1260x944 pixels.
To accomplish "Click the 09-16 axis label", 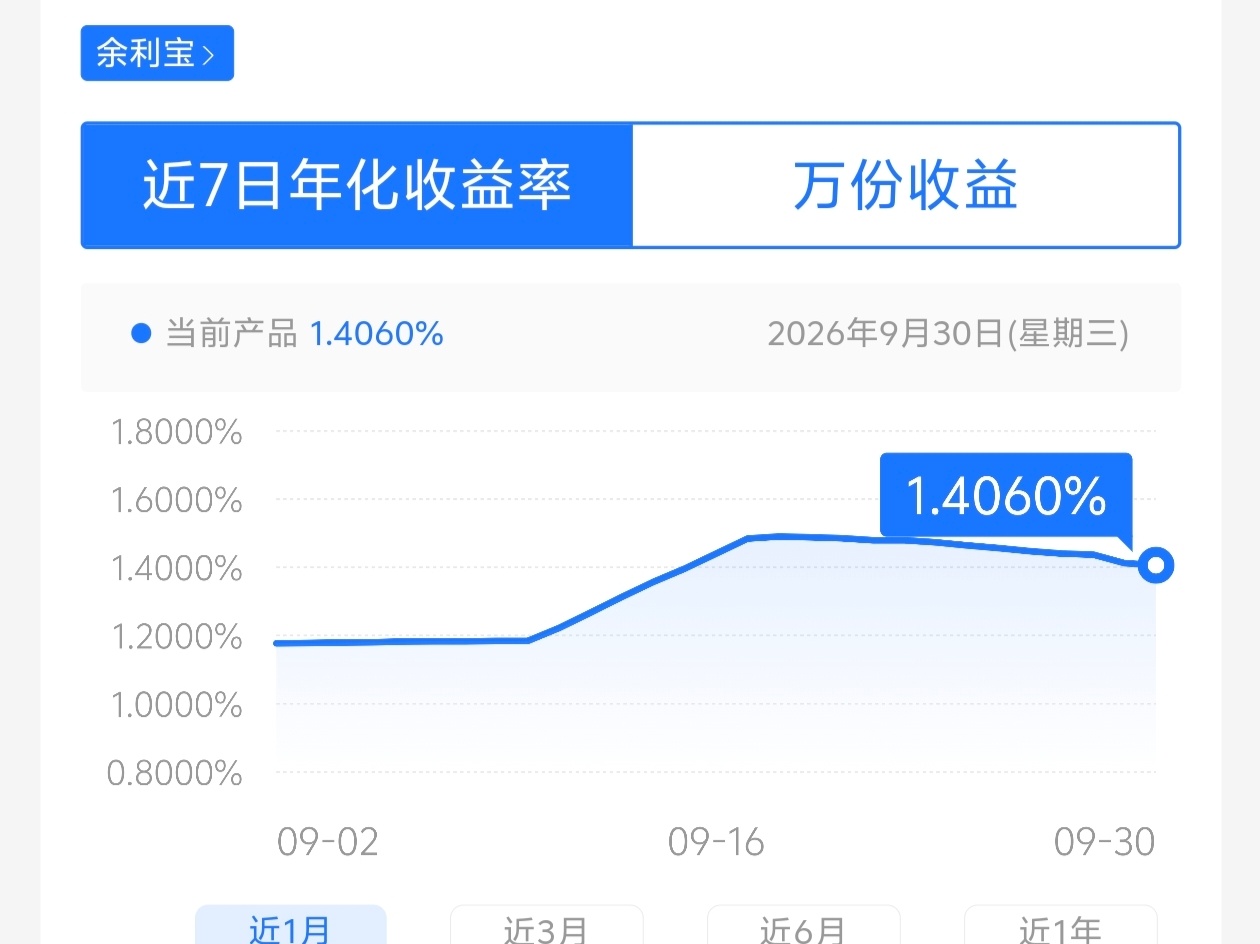I will tap(716, 842).
